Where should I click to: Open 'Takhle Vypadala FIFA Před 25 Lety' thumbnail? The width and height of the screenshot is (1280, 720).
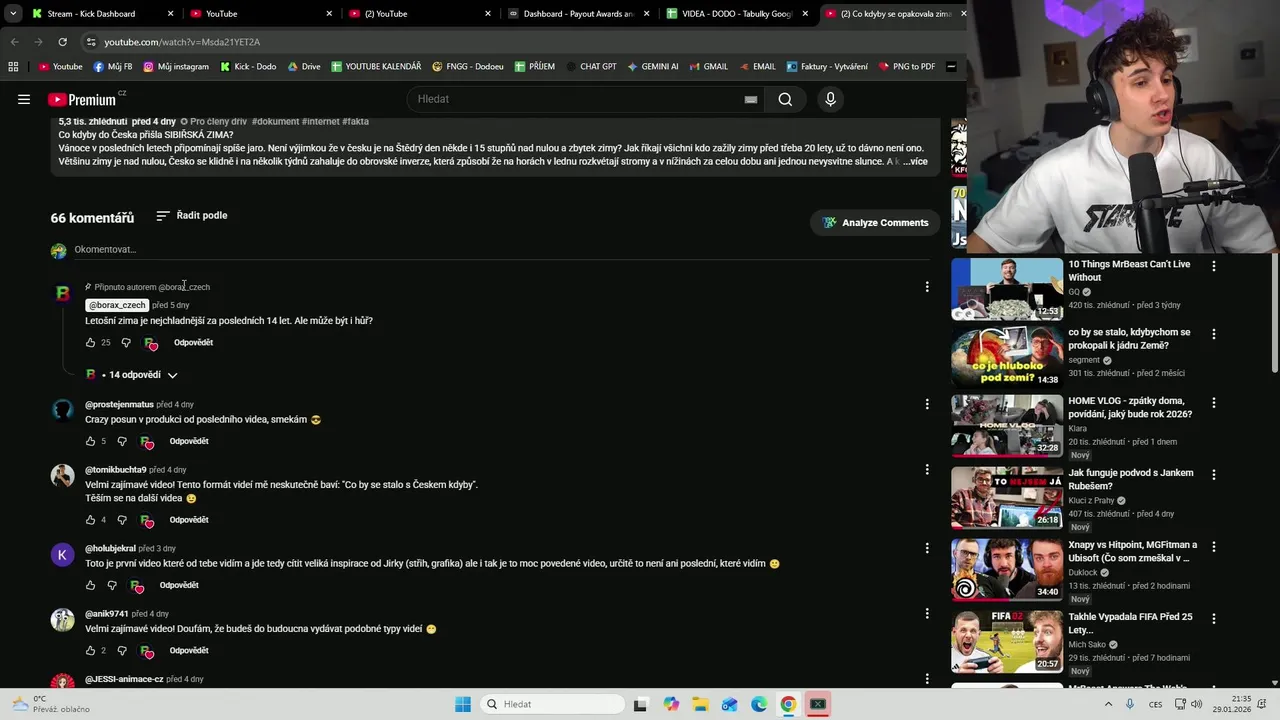[1007, 641]
